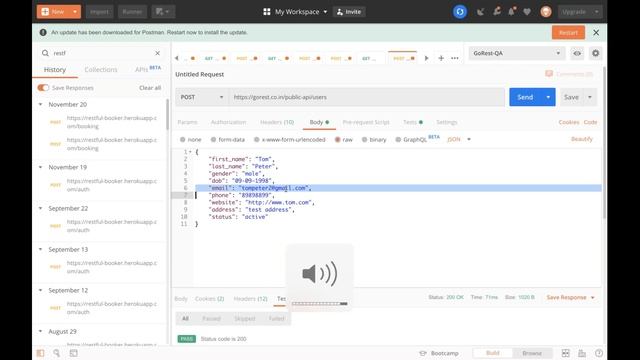
Task: Open the user avatar menu
Action: click(546, 12)
